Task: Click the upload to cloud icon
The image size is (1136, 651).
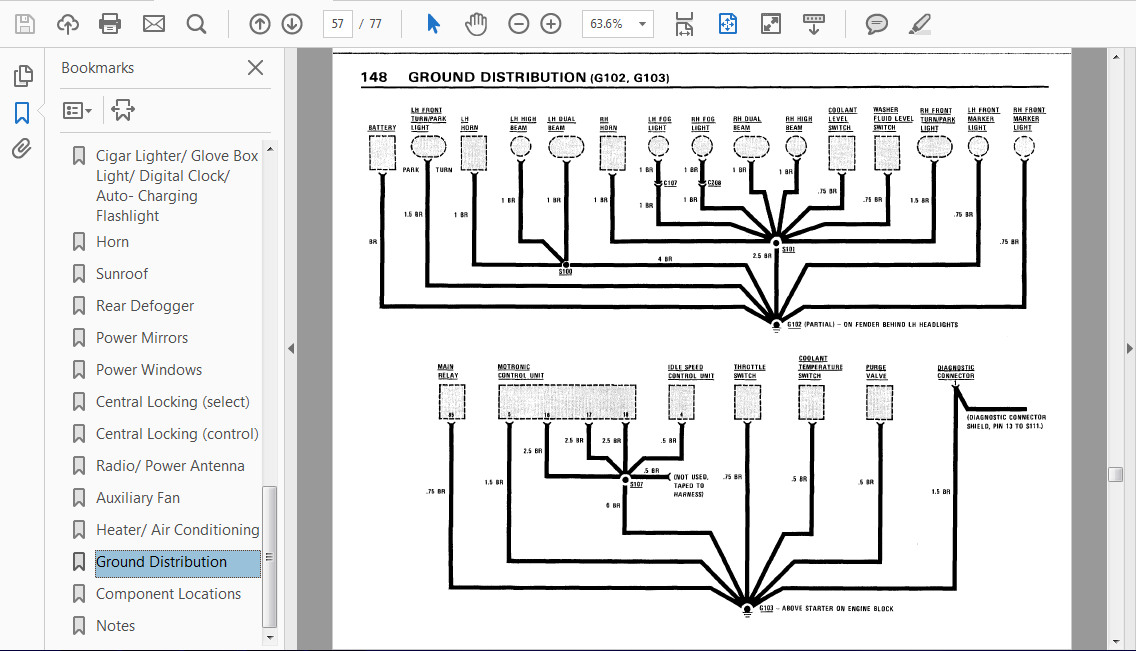Action: click(x=68, y=24)
